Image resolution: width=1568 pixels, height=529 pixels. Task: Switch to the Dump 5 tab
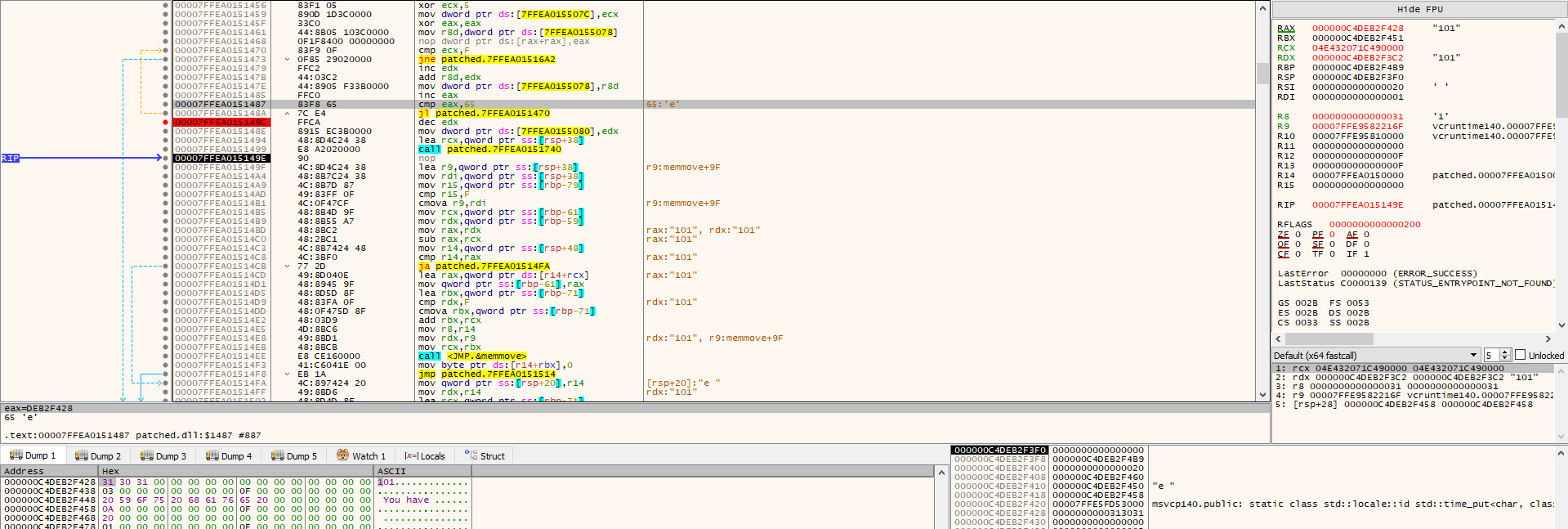(x=294, y=456)
